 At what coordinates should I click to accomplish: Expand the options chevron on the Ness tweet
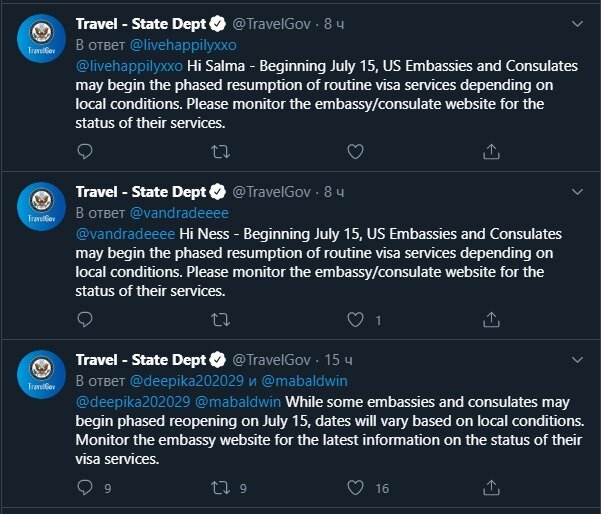tap(577, 192)
